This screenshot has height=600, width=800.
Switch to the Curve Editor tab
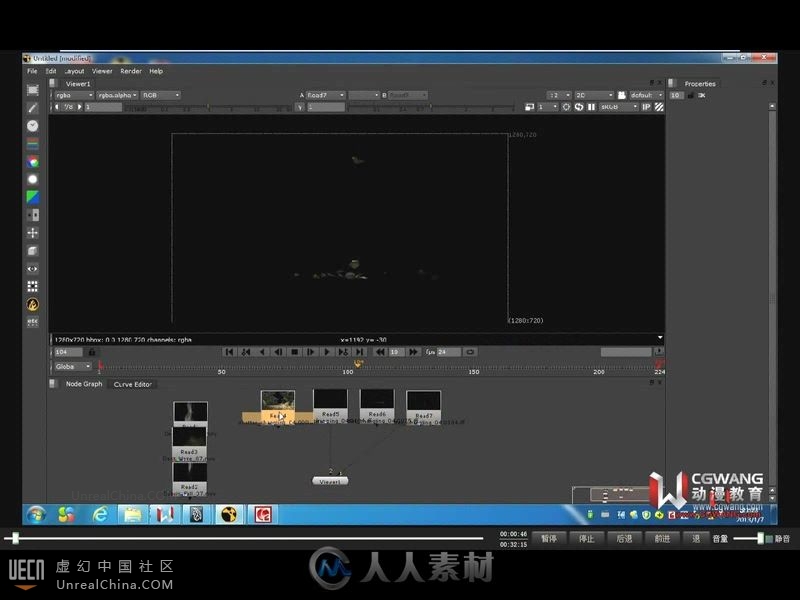(133, 384)
